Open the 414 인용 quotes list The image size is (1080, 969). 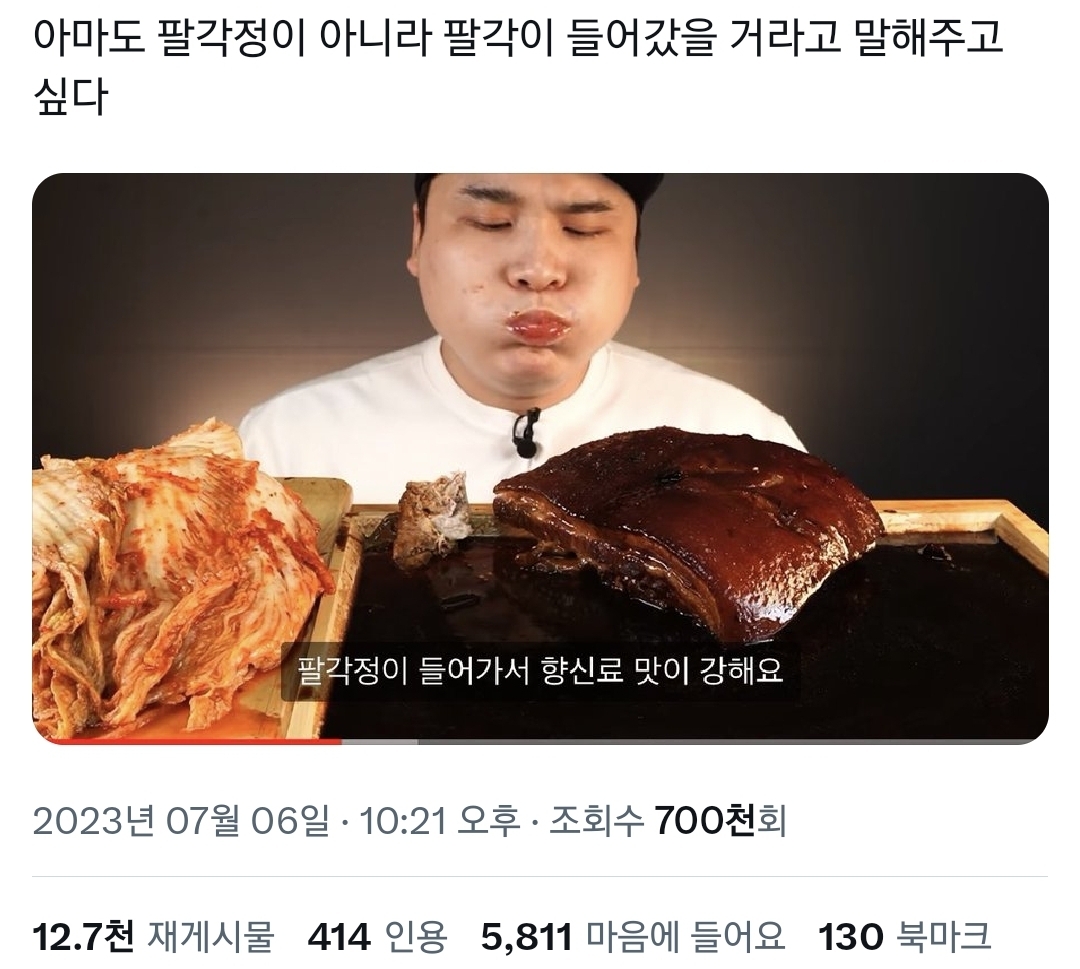[377, 937]
